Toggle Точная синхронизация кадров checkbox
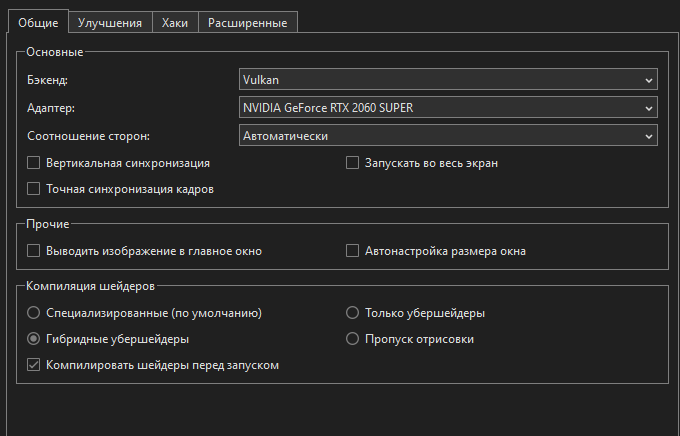The image size is (680, 436). (x=34, y=188)
